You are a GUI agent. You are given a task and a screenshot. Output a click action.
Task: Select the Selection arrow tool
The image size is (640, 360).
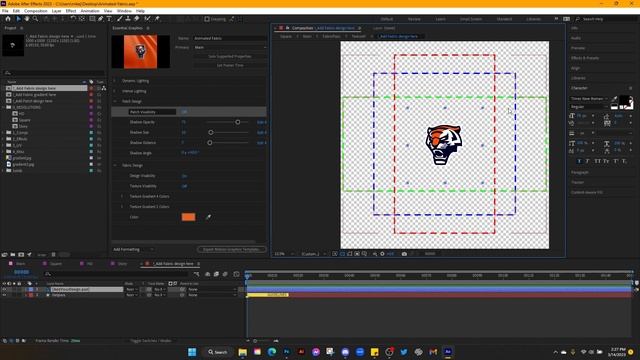[x=18, y=19]
